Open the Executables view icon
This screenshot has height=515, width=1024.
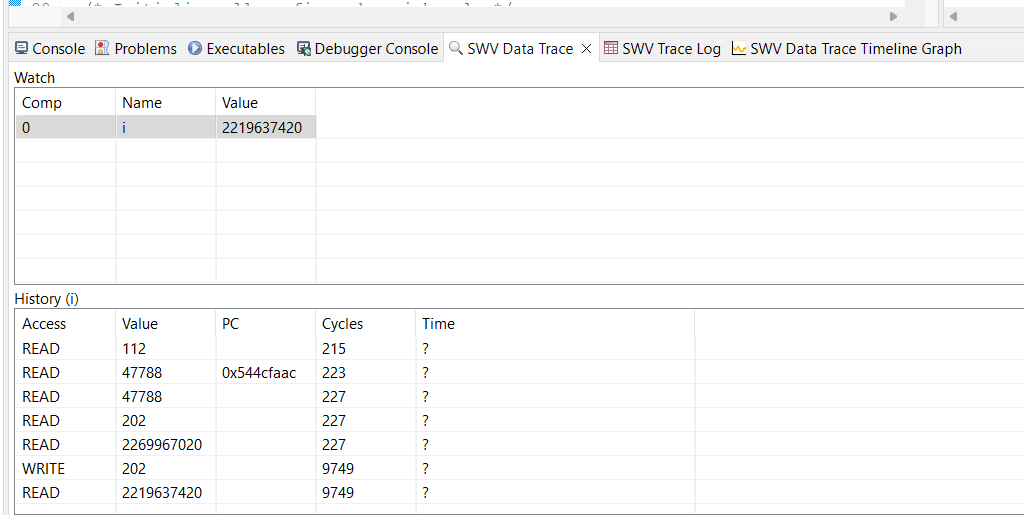pos(195,48)
